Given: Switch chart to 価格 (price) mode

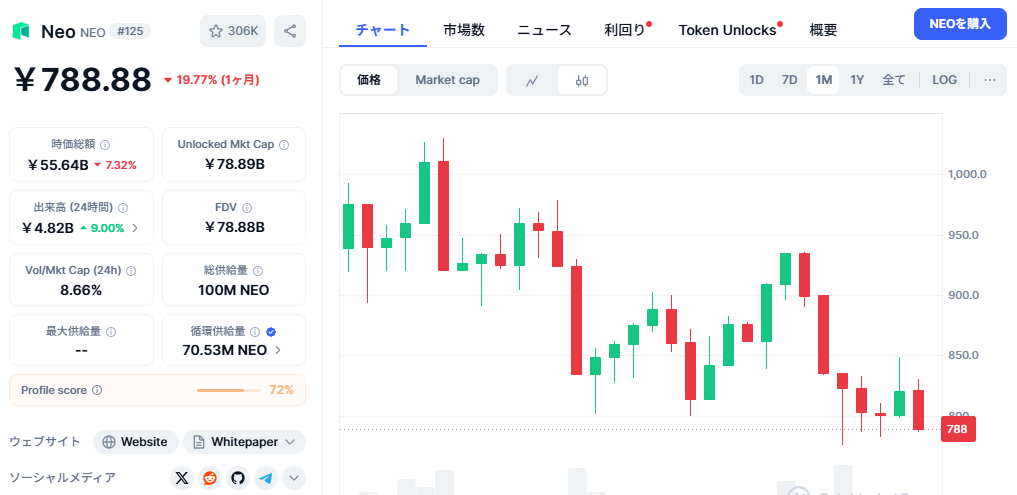Looking at the screenshot, I should coord(369,80).
